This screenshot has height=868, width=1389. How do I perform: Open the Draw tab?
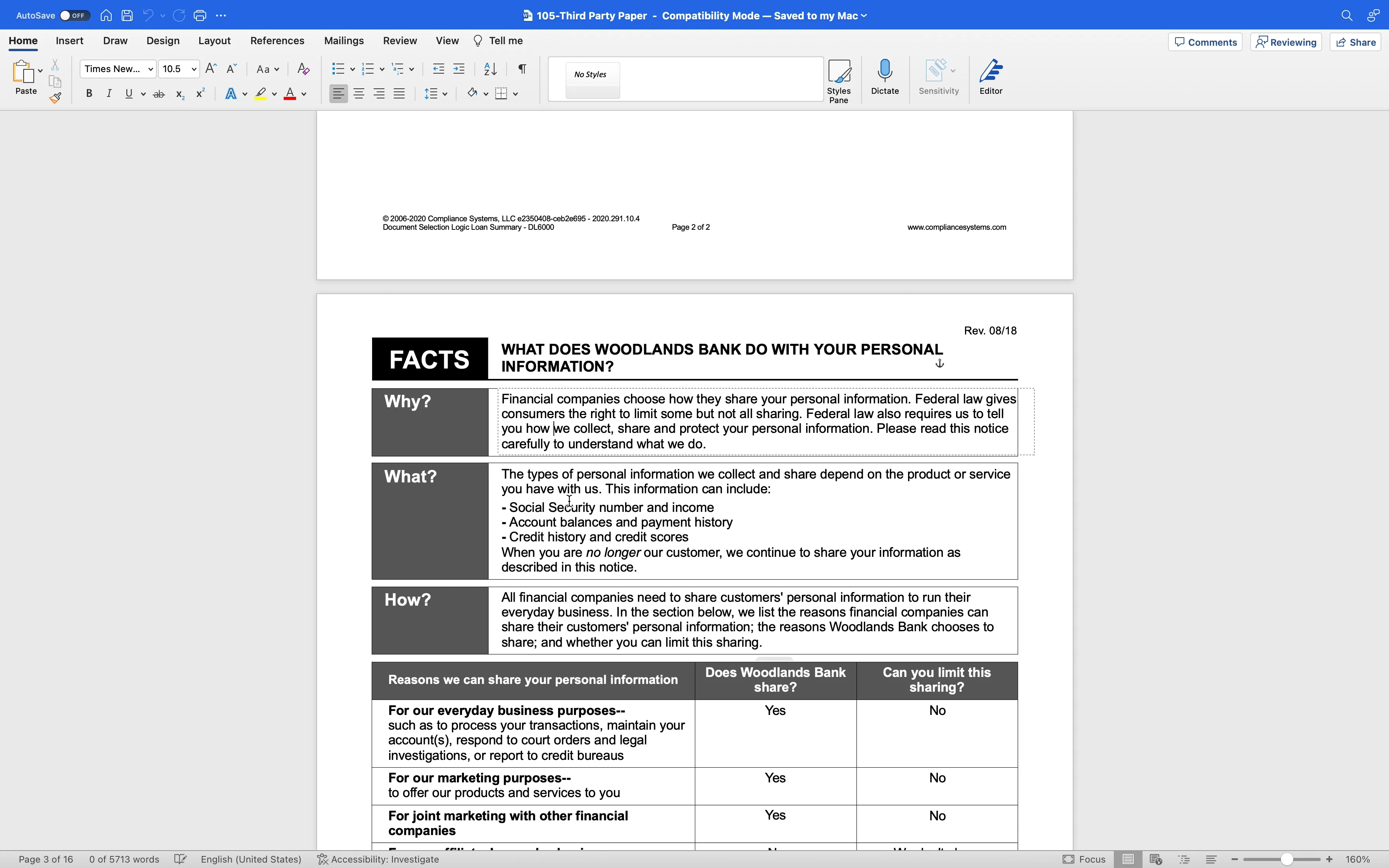(x=115, y=41)
